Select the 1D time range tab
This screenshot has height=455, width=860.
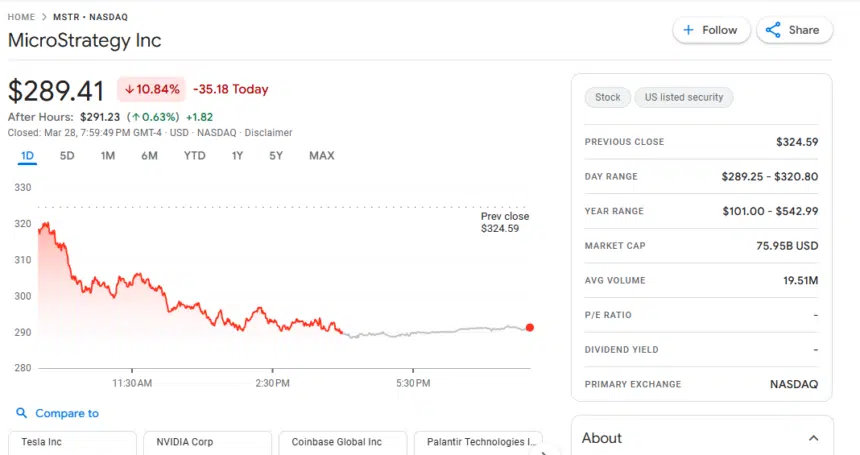(27, 155)
